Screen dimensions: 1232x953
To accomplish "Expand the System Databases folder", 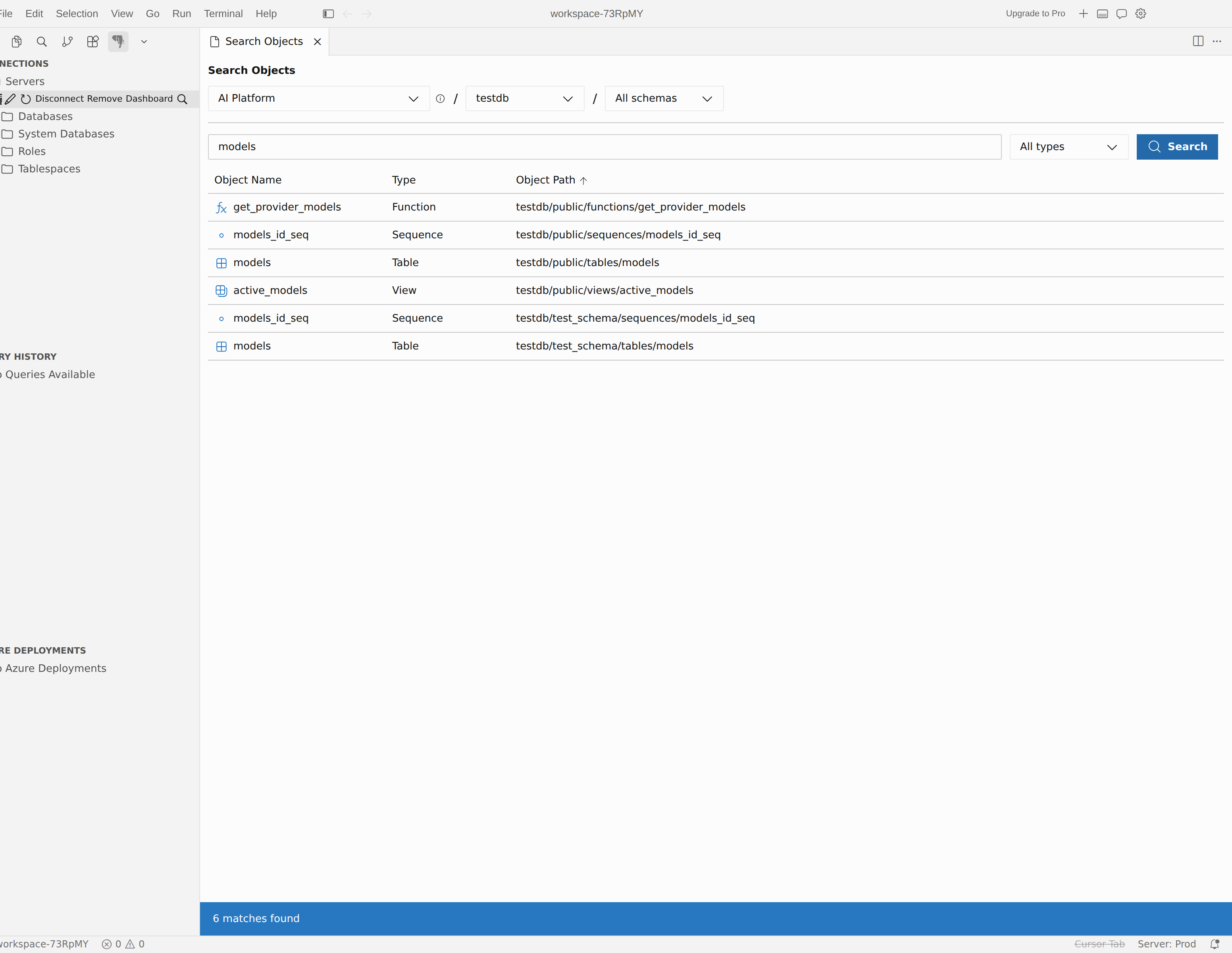I will pos(66,134).
